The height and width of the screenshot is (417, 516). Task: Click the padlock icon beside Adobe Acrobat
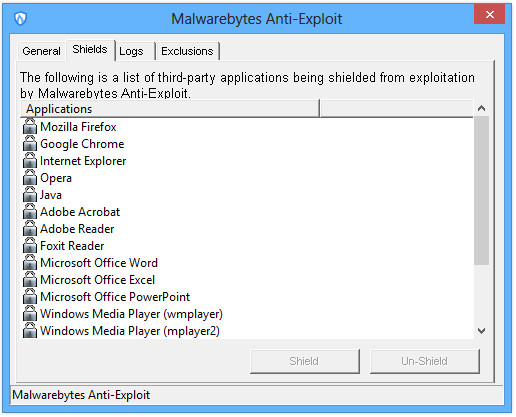(x=30, y=212)
